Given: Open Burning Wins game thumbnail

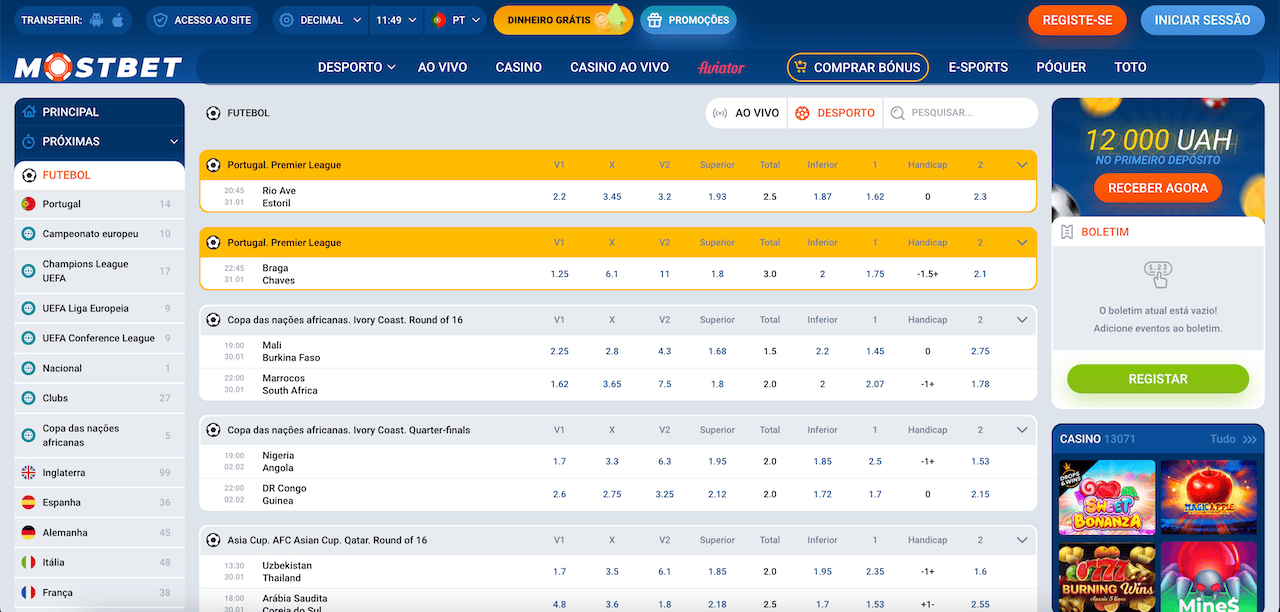Looking at the screenshot, I should (x=1107, y=577).
